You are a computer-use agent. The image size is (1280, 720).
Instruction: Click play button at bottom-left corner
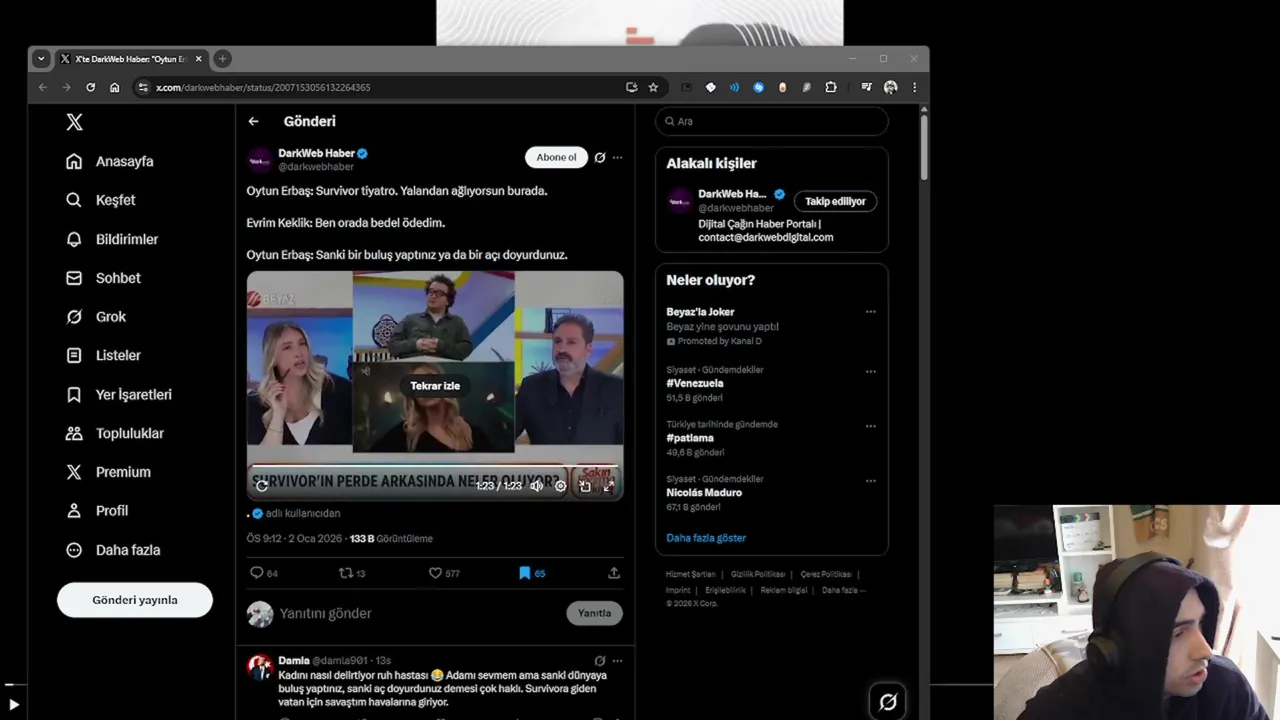tap(13, 705)
